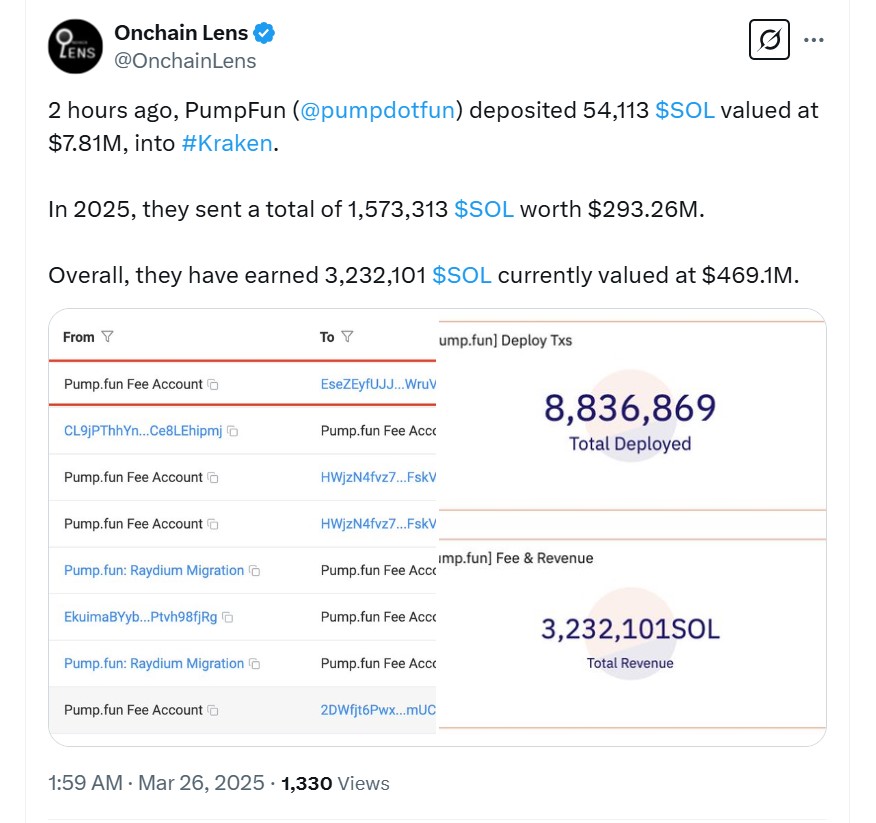Open the From column filter

pyautogui.click(x=107, y=337)
